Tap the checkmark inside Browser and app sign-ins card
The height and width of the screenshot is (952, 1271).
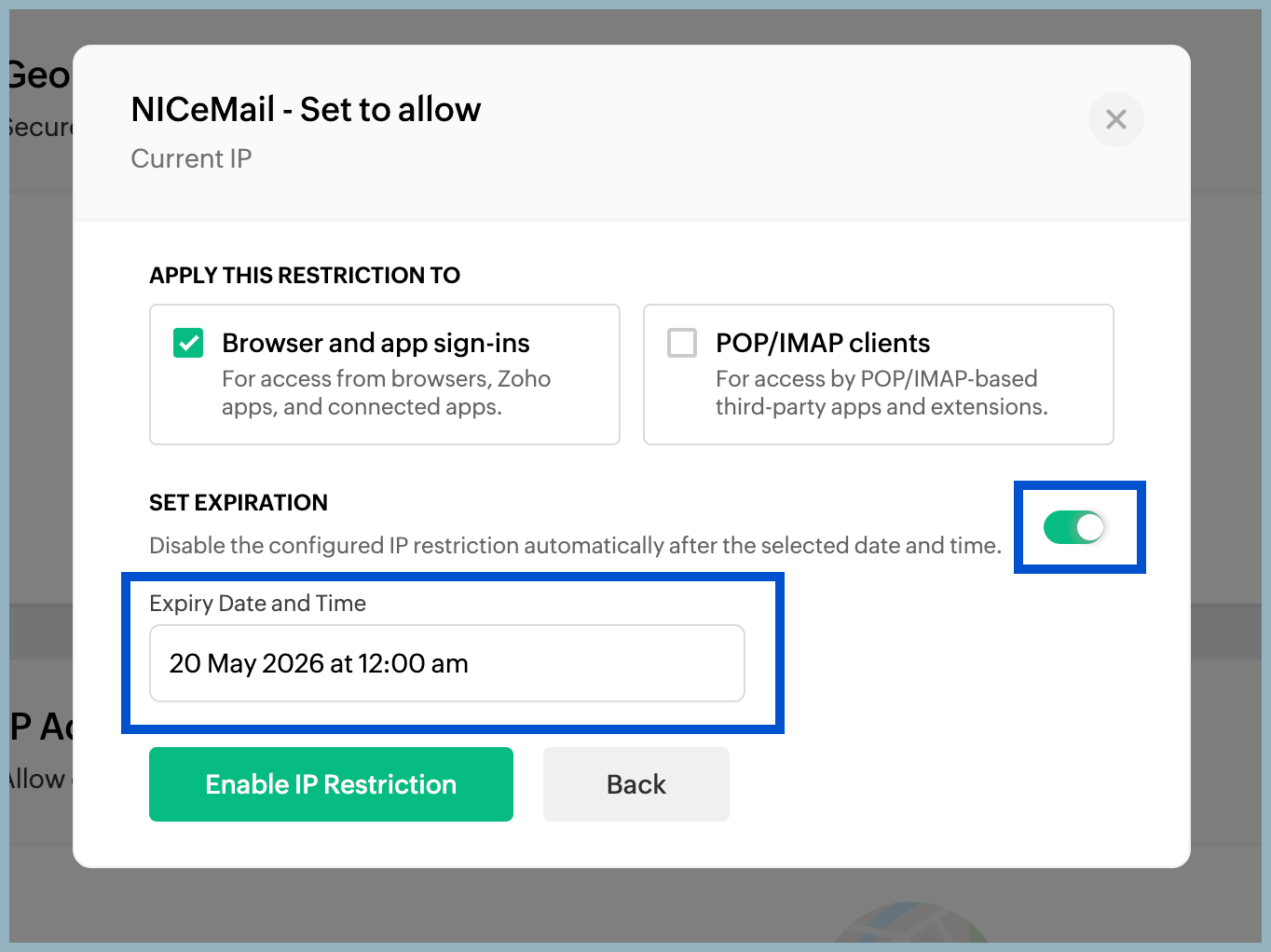coord(187,343)
